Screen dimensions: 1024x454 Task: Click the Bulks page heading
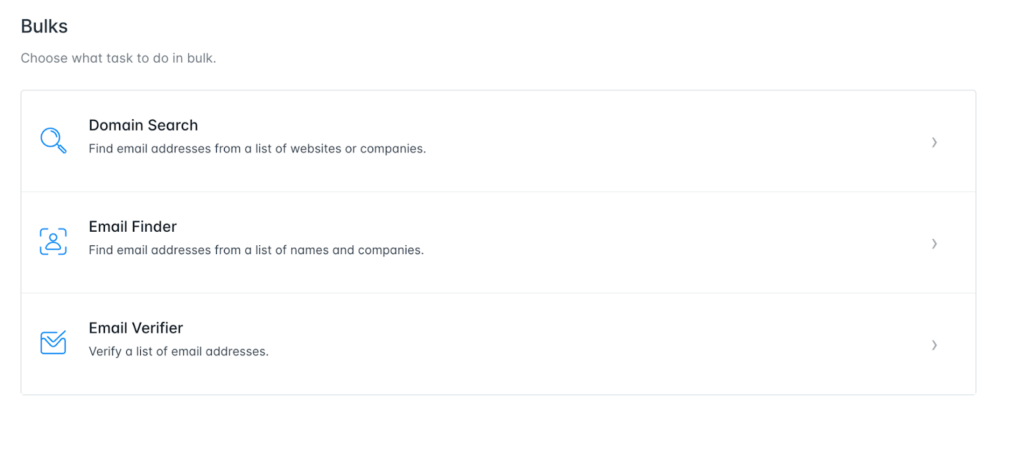44,27
